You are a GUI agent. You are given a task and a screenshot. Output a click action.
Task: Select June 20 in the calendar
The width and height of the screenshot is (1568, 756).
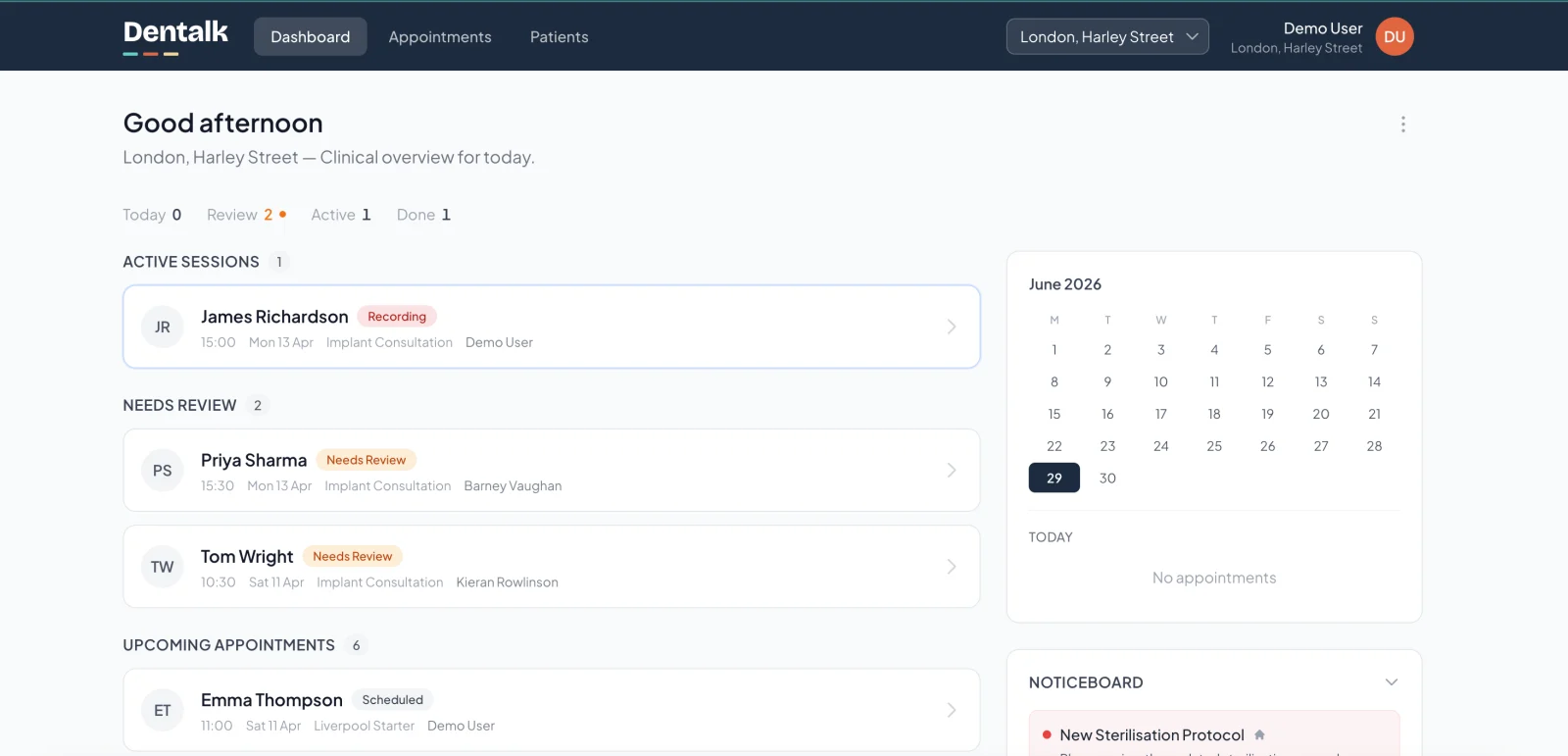click(1321, 414)
